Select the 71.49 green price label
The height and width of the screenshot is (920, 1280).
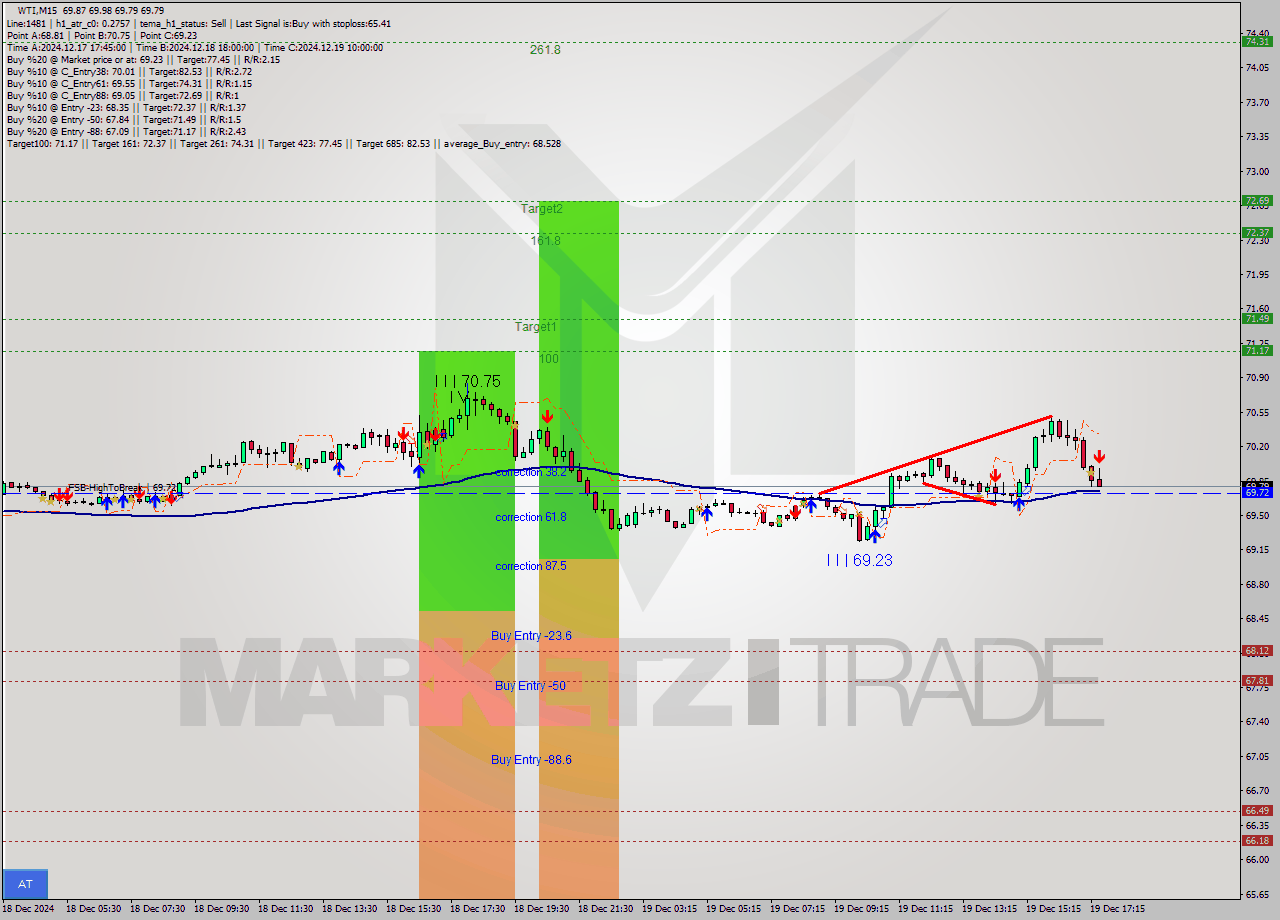click(x=1256, y=318)
